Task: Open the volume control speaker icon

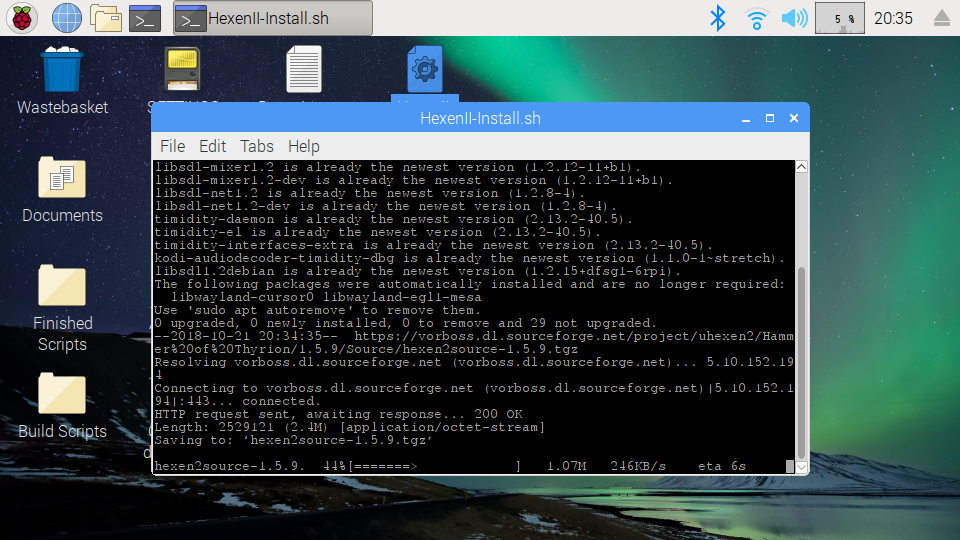Action: [795, 18]
